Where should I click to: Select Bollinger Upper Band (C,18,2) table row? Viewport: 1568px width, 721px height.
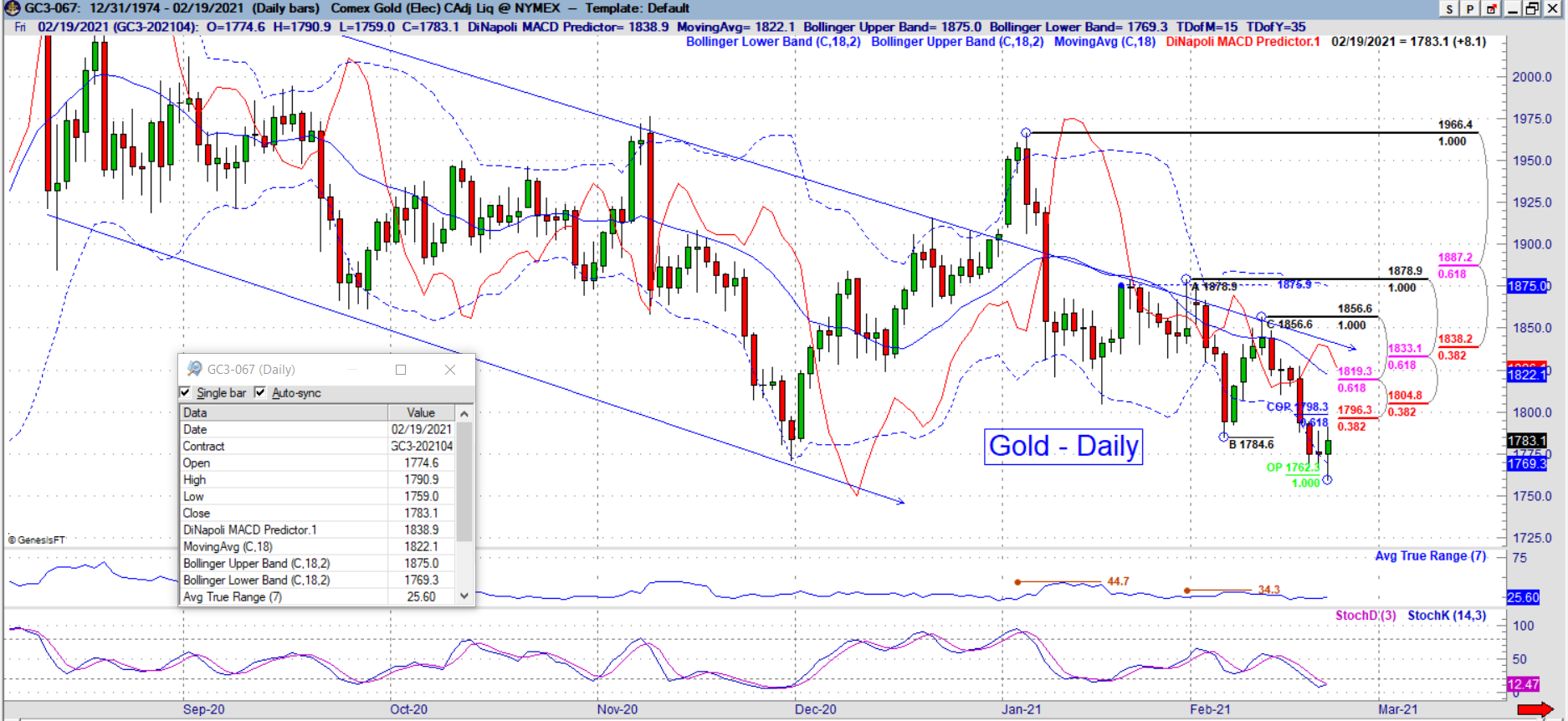(318, 563)
